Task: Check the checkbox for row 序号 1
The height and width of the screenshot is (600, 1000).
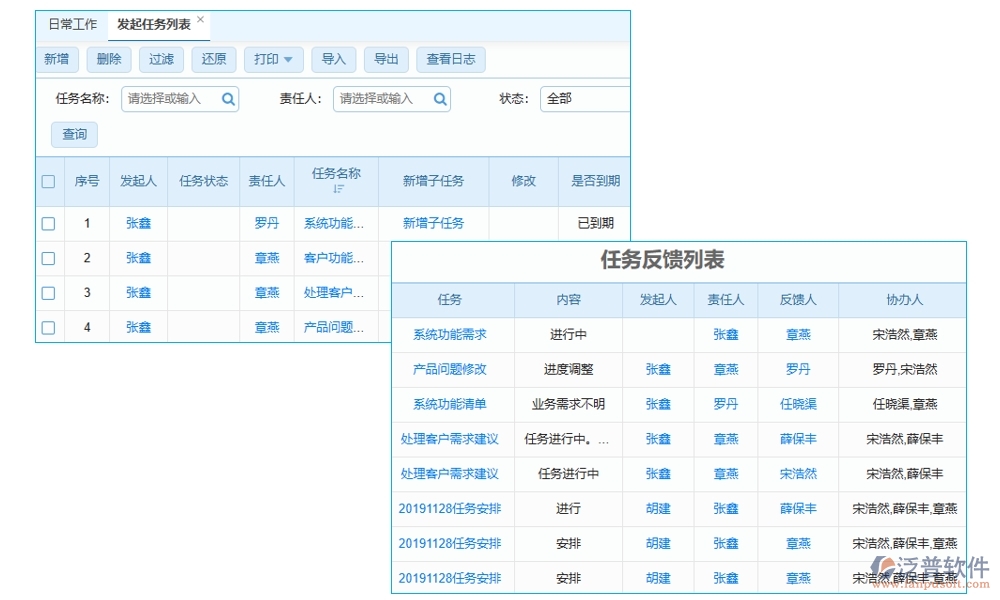Action: 48,223
